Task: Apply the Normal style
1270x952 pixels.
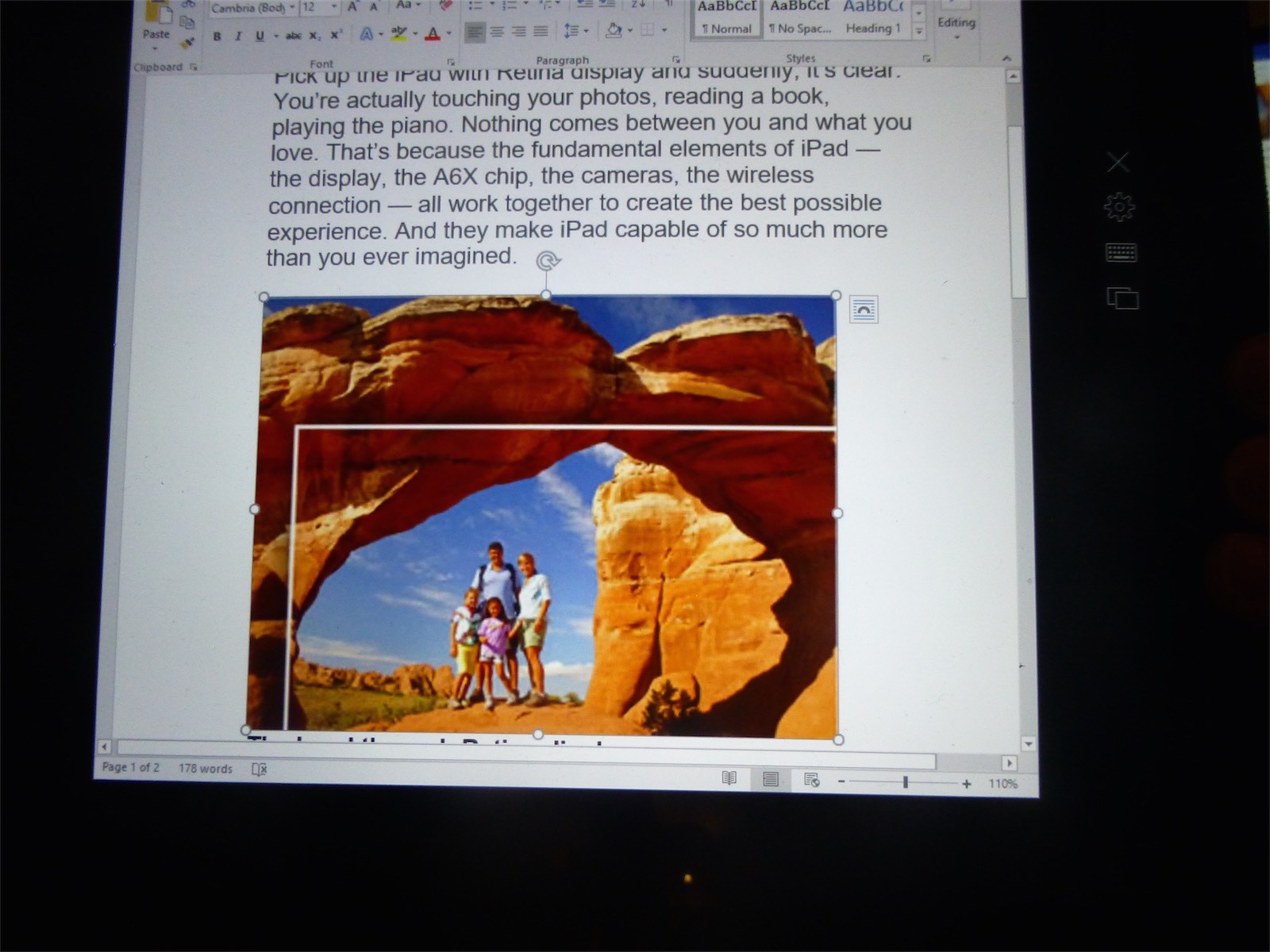Action: pyautogui.click(x=726, y=17)
